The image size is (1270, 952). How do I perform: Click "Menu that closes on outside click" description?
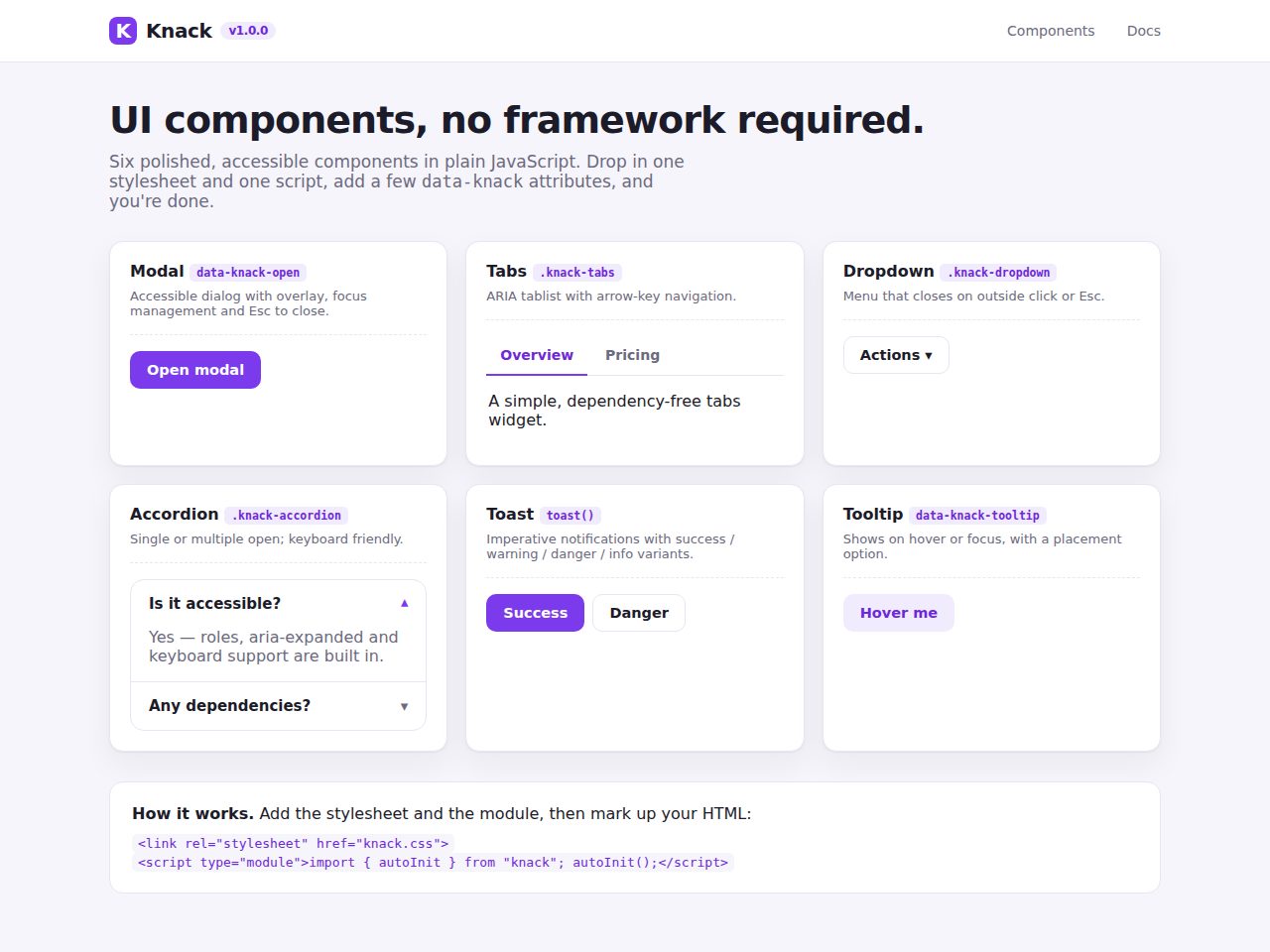click(x=973, y=297)
